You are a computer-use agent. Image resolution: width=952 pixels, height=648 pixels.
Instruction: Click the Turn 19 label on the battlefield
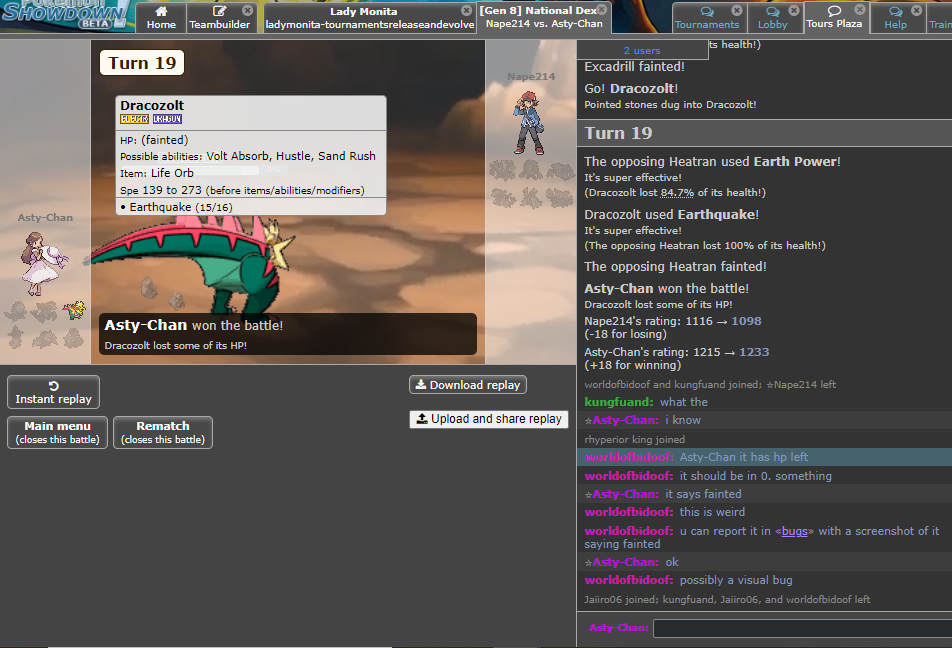click(142, 63)
